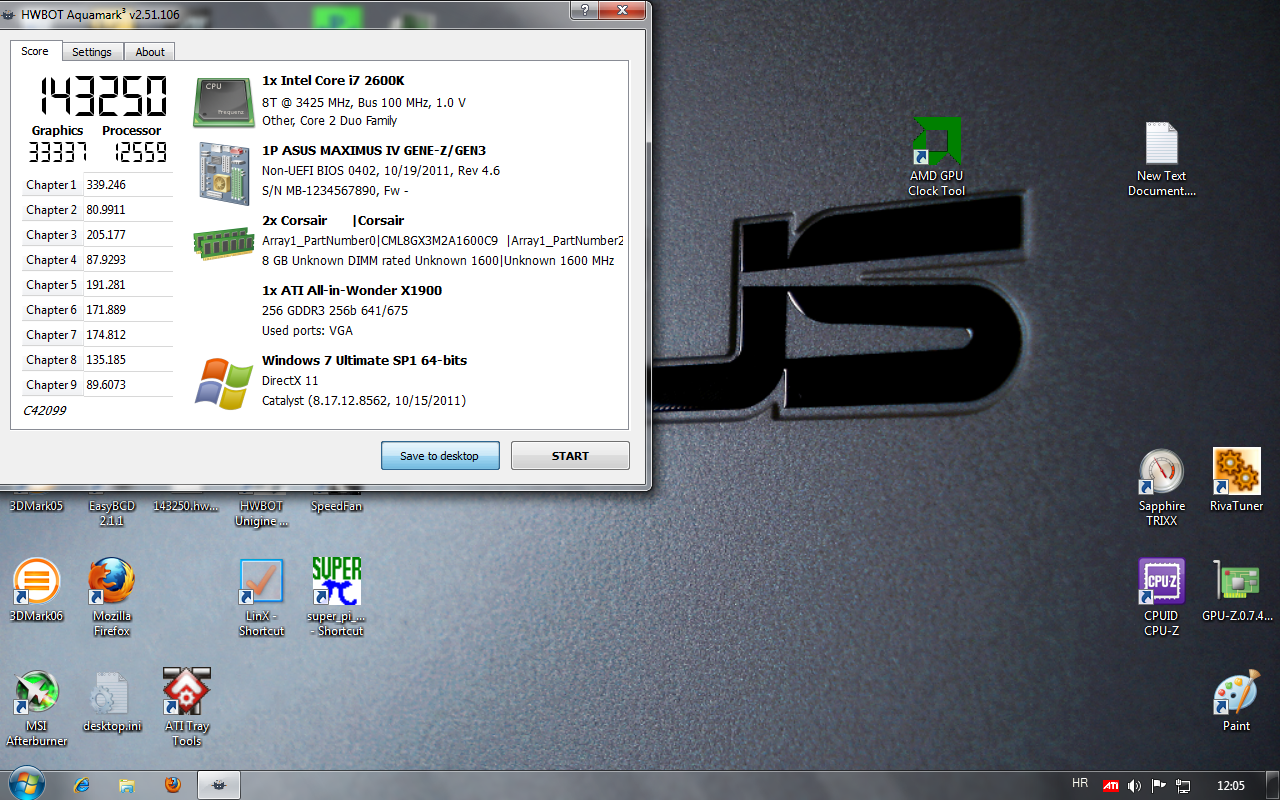Click the Chapter 4 result 87.9293
This screenshot has height=800, width=1280.
click(106, 260)
